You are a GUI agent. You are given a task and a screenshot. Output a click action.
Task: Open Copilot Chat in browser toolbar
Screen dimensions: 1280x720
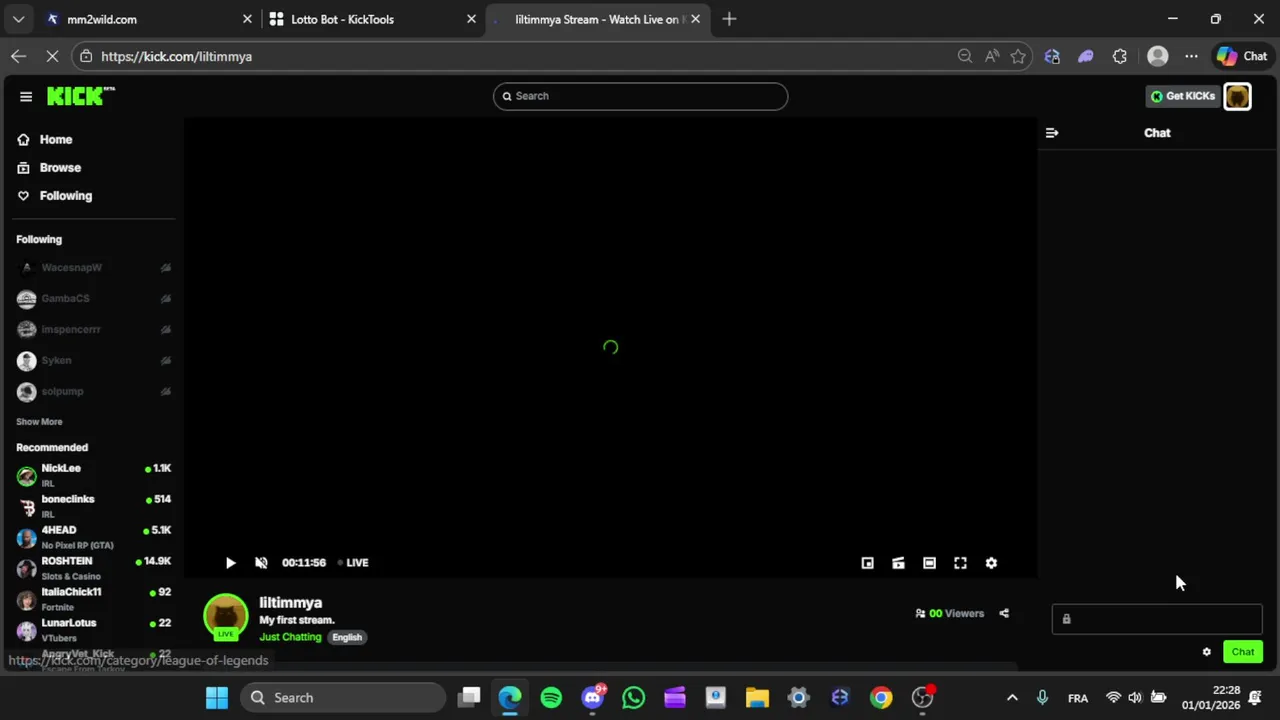(x=1242, y=57)
